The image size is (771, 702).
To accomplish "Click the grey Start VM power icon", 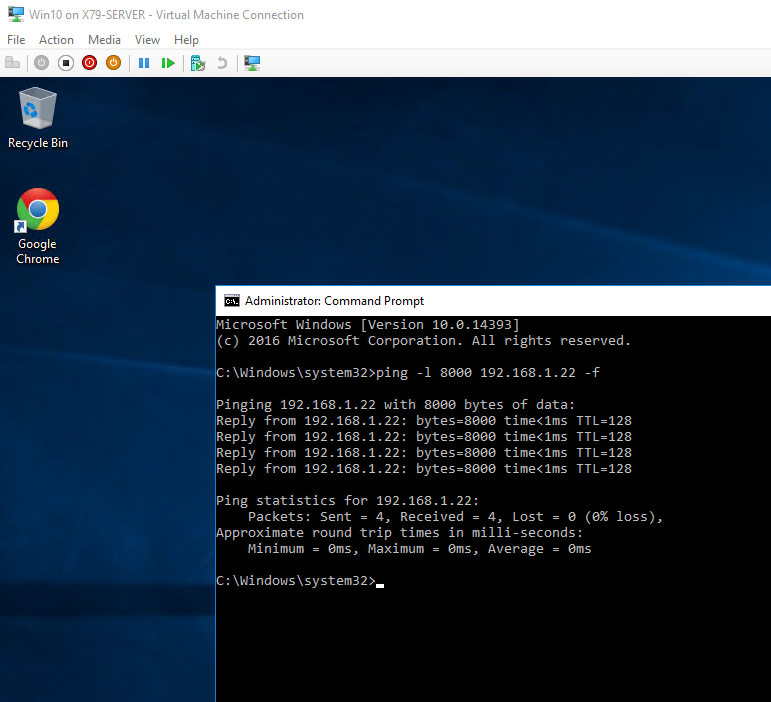I will 41,63.
